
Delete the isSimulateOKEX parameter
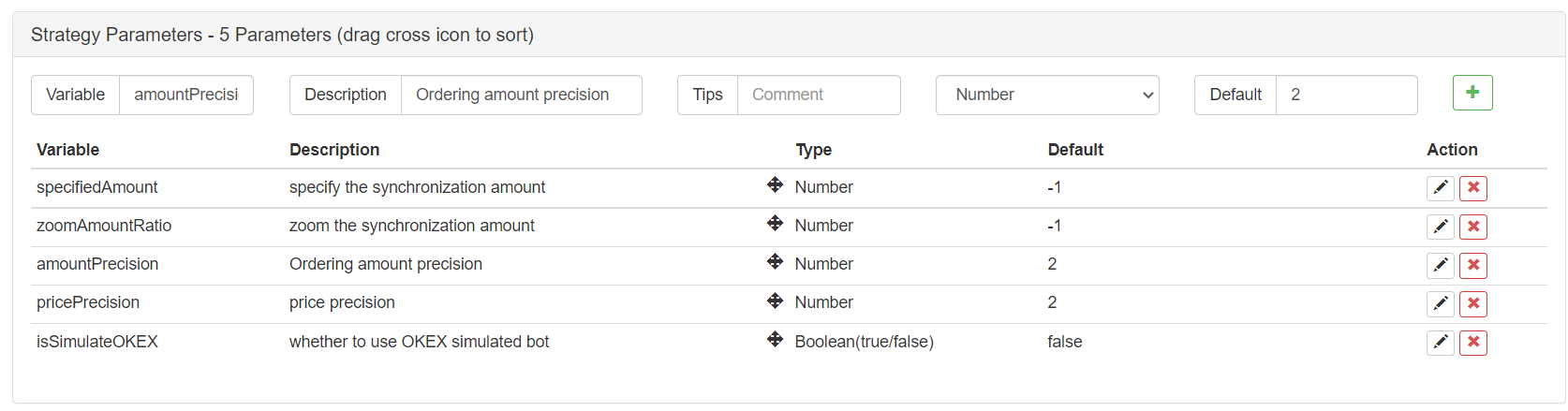click(x=1473, y=343)
